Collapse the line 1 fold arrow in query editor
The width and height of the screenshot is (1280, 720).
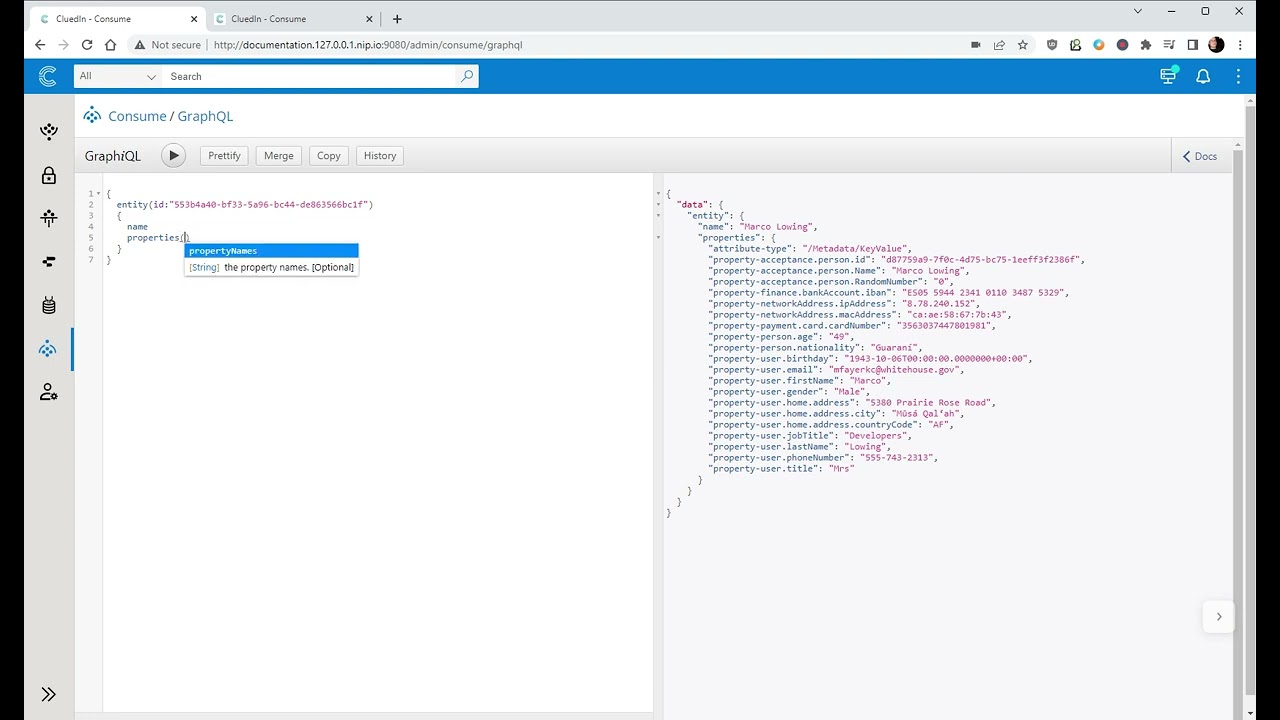(98, 193)
